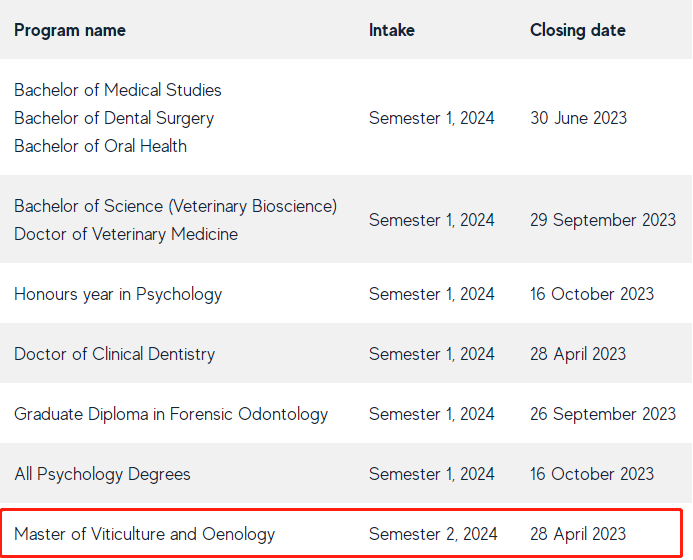Select Honours year in Psychology row

[118, 294]
